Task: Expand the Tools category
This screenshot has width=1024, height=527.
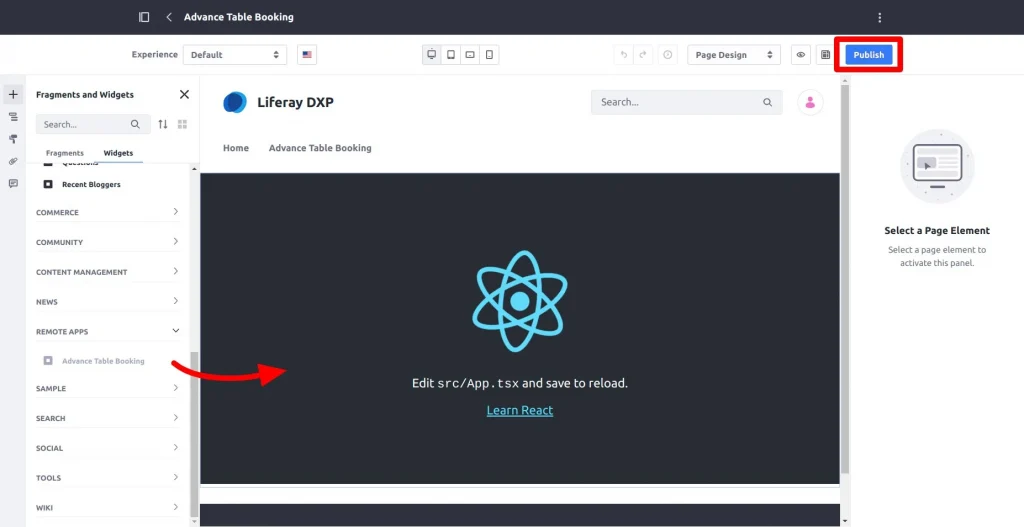Action: 108,478
